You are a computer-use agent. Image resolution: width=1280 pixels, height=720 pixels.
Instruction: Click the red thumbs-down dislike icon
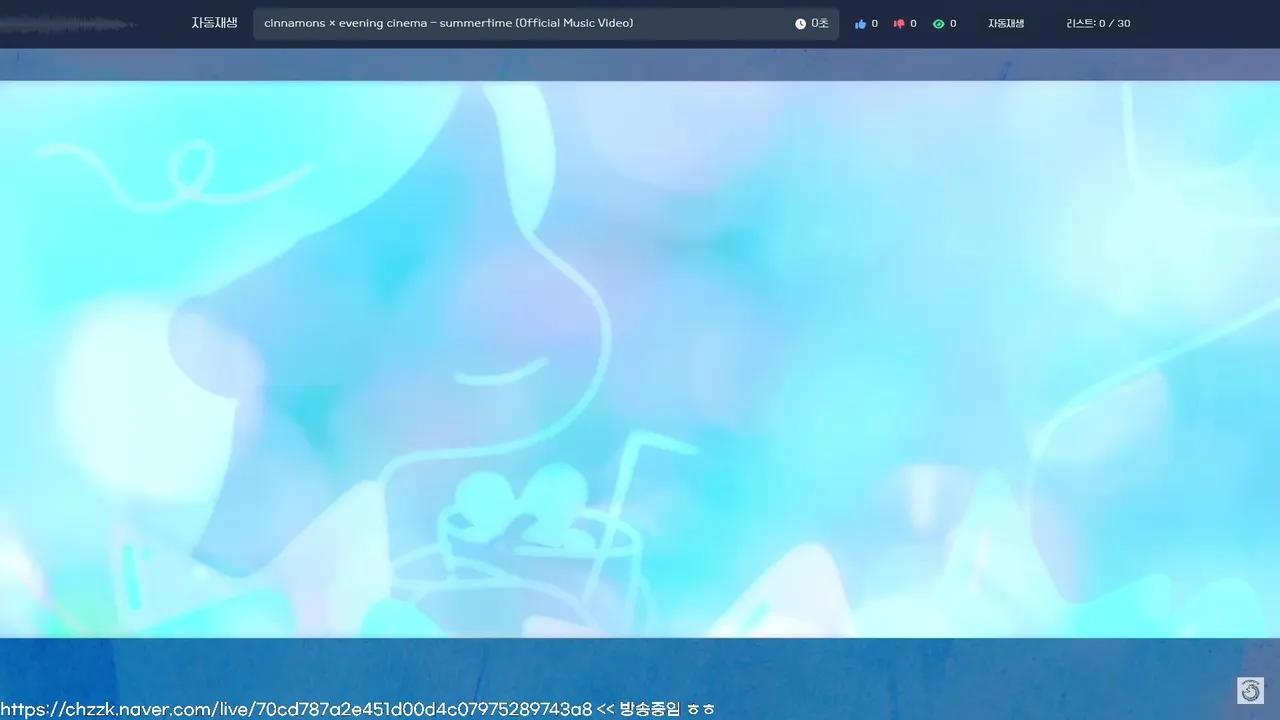click(x=899, y=24)
